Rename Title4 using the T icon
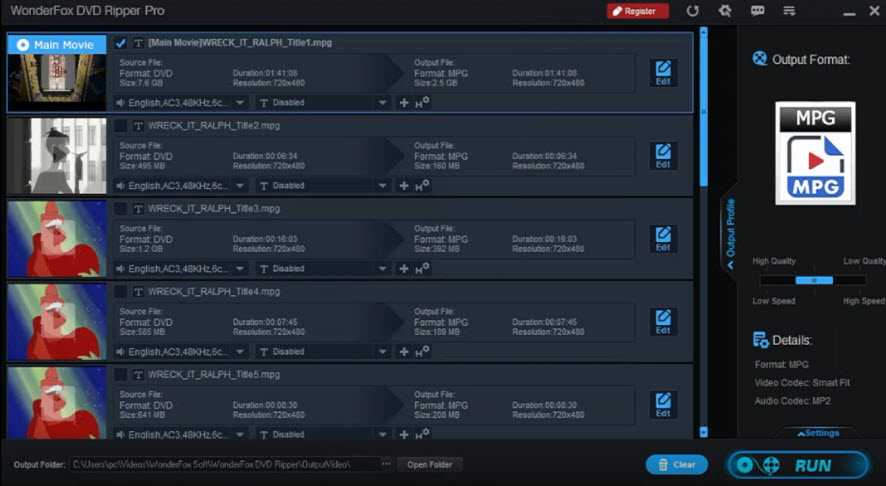Viewport: 886px width, 486px height. [138, 292]
